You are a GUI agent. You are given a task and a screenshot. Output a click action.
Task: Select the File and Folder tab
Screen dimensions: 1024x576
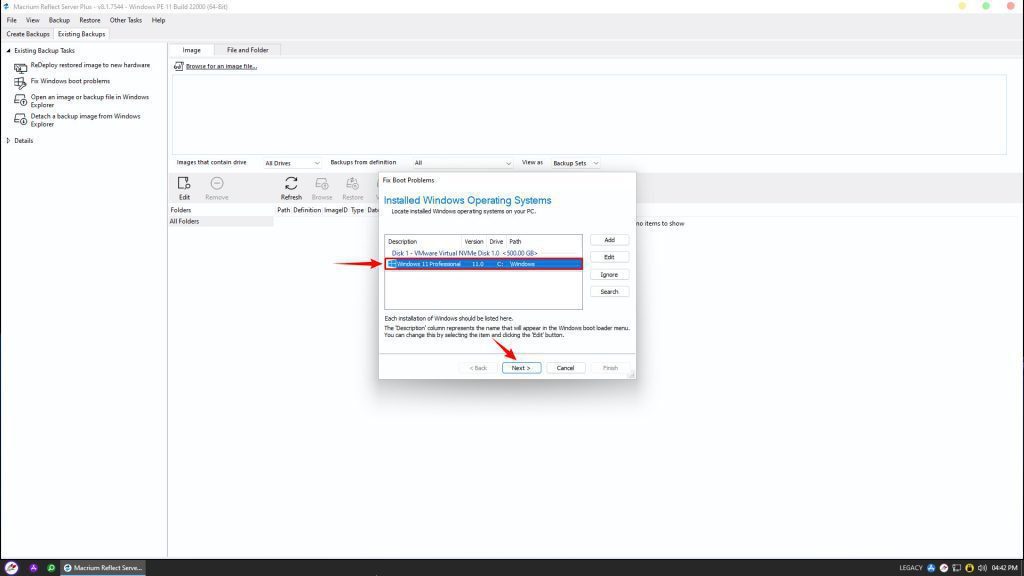tap(248, 50)
